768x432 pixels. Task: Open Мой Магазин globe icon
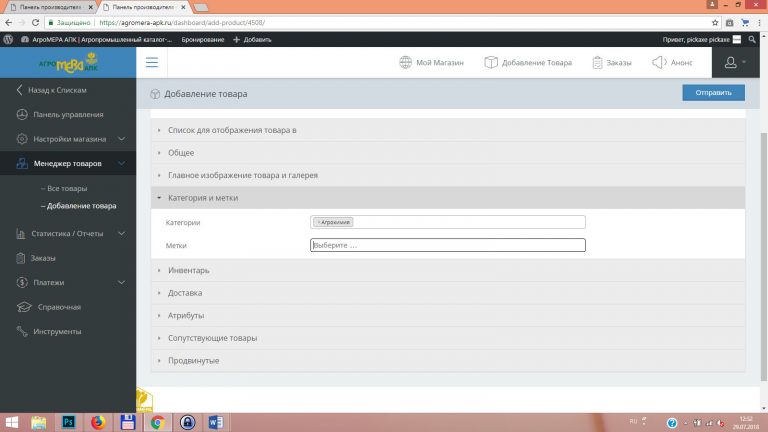406,62
